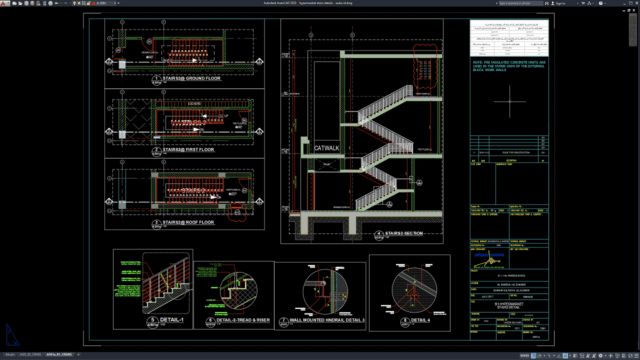The height and width of the screenshot is (360, 640).
Task: Click the Sign In link
Action: (x=561, y=3)
